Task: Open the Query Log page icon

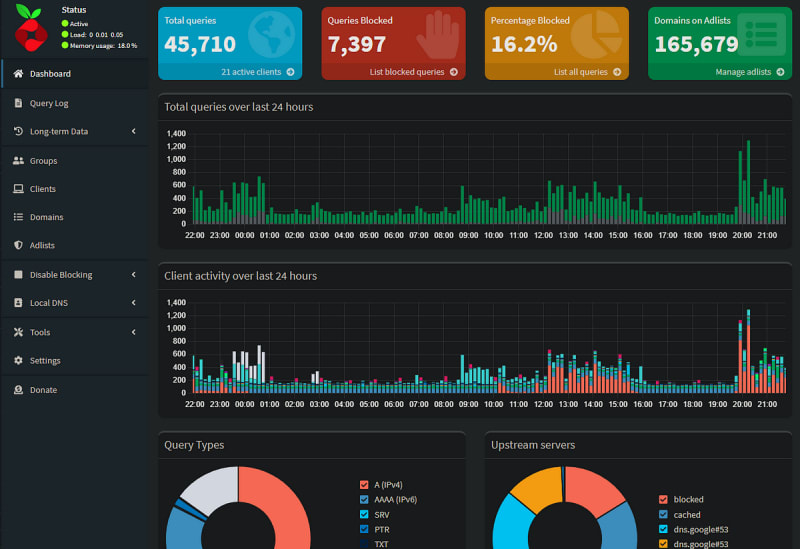Action: [x=19, y=103]
